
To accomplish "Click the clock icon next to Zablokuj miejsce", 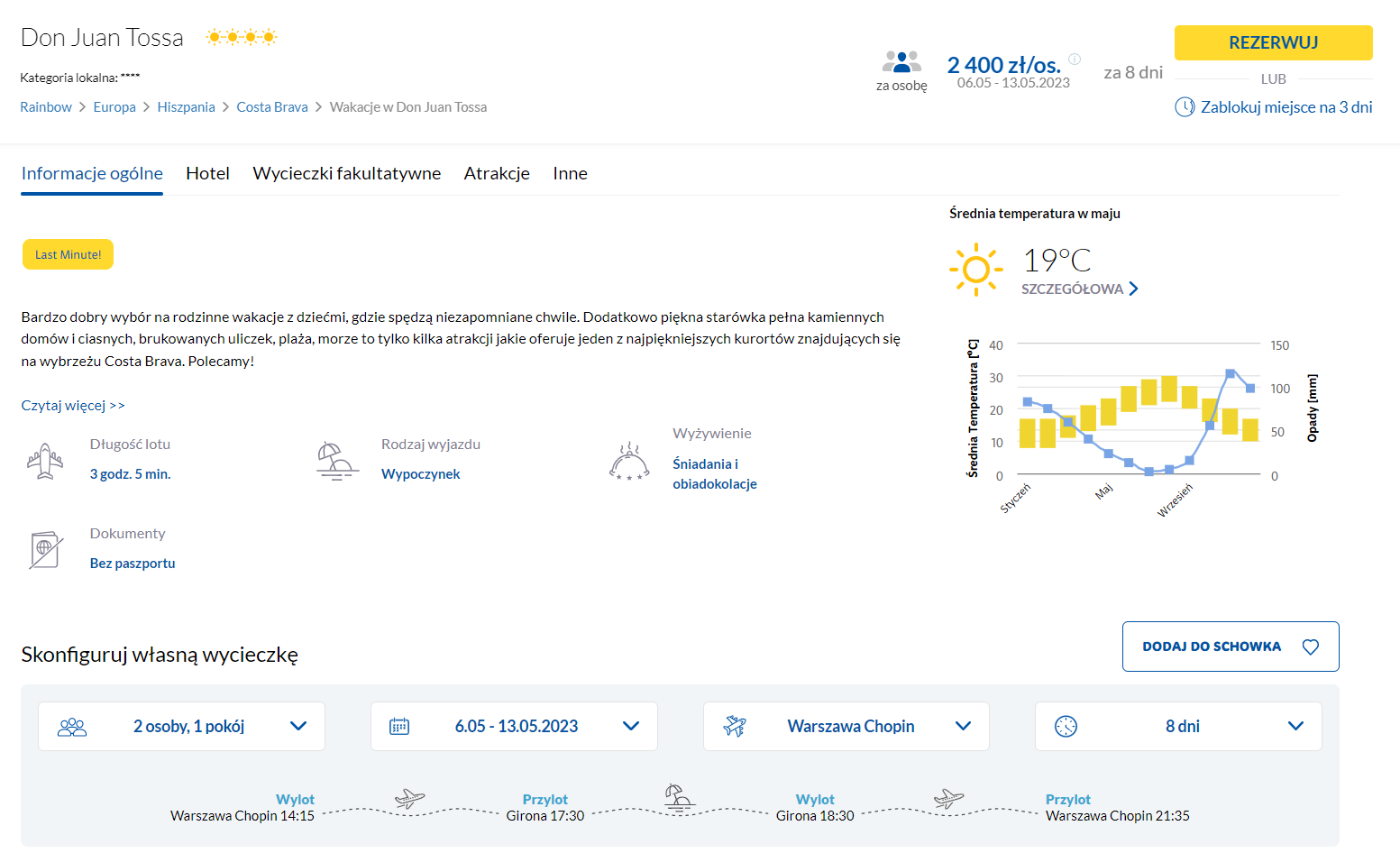I will (1185, 107).
